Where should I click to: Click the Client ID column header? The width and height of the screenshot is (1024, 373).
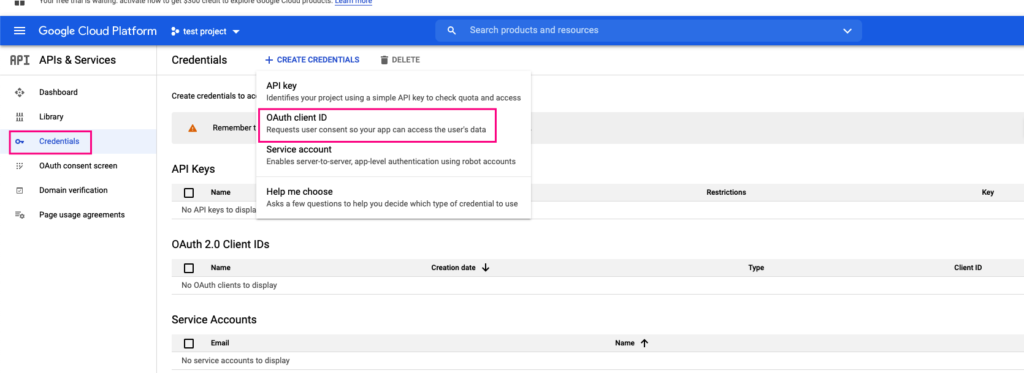[968, 268]
